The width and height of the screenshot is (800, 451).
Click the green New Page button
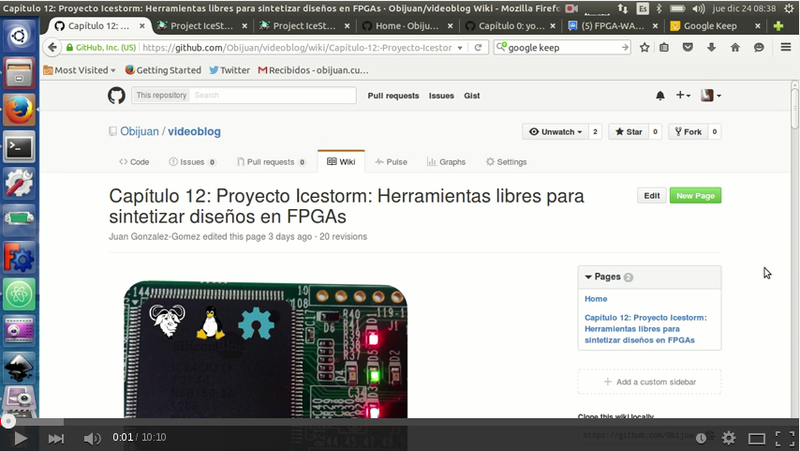click(x=695, y=196)
